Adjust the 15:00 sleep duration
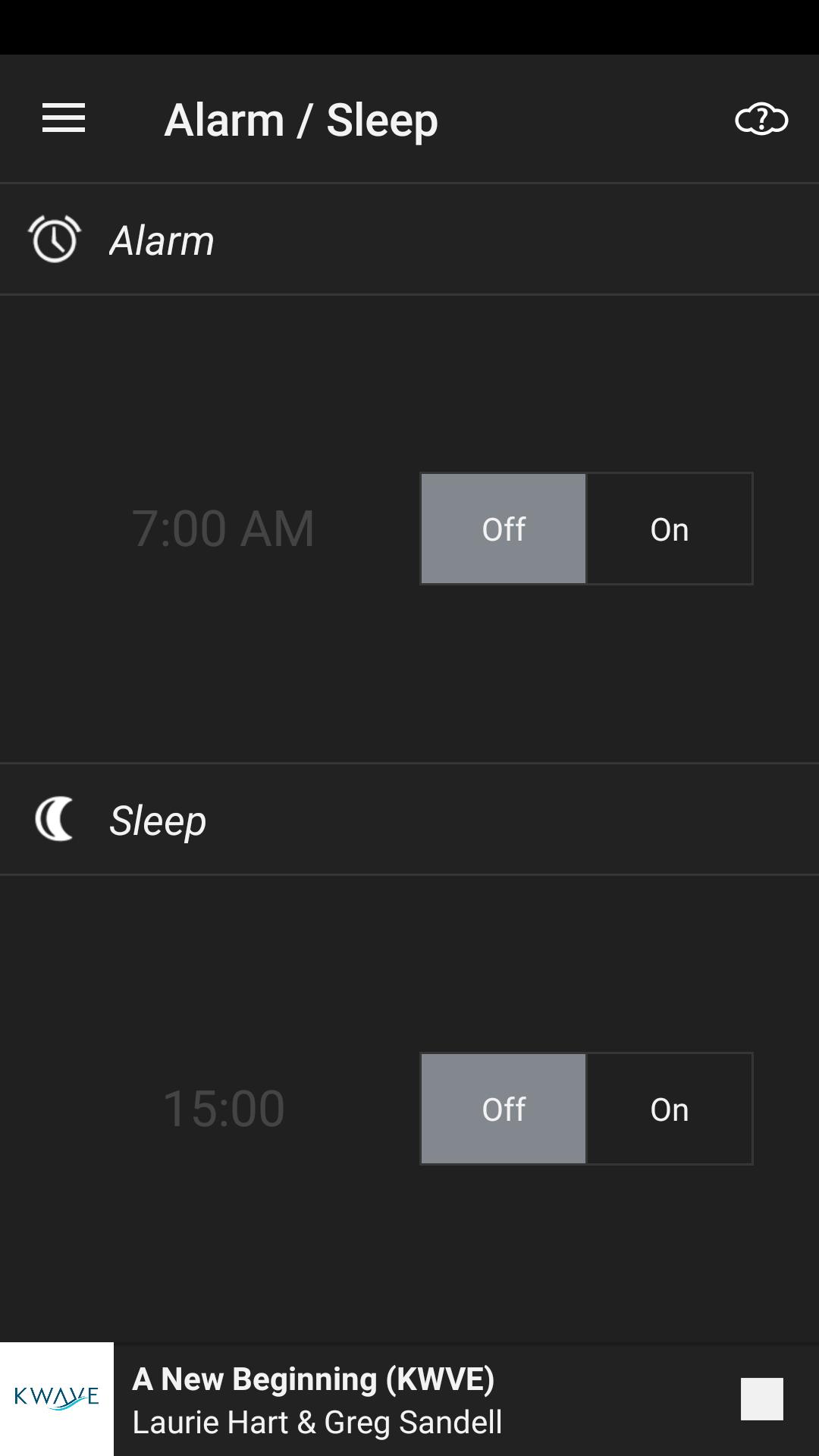819x1456 pixels. click(x=223, y=1108)
